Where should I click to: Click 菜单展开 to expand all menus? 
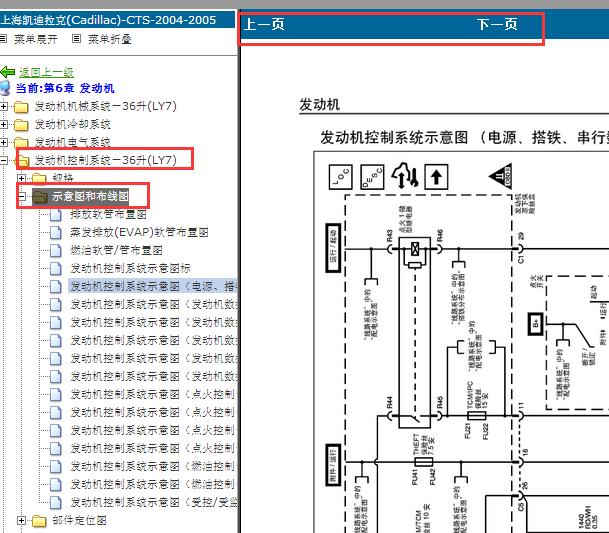pos(36,39)
